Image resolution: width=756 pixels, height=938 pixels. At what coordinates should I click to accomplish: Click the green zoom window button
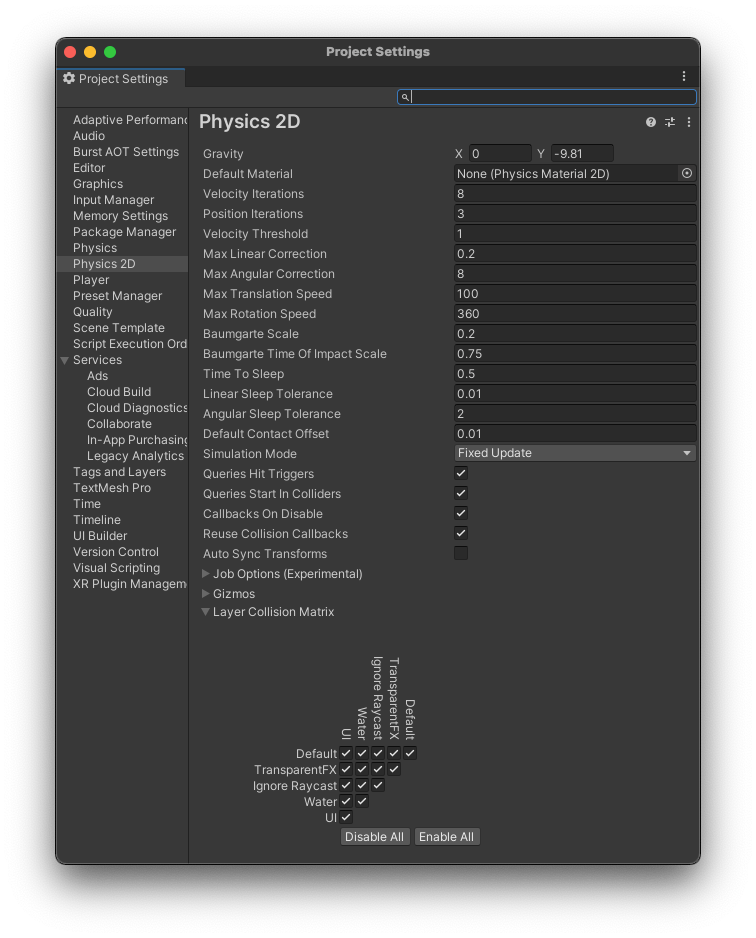(110, 52)
